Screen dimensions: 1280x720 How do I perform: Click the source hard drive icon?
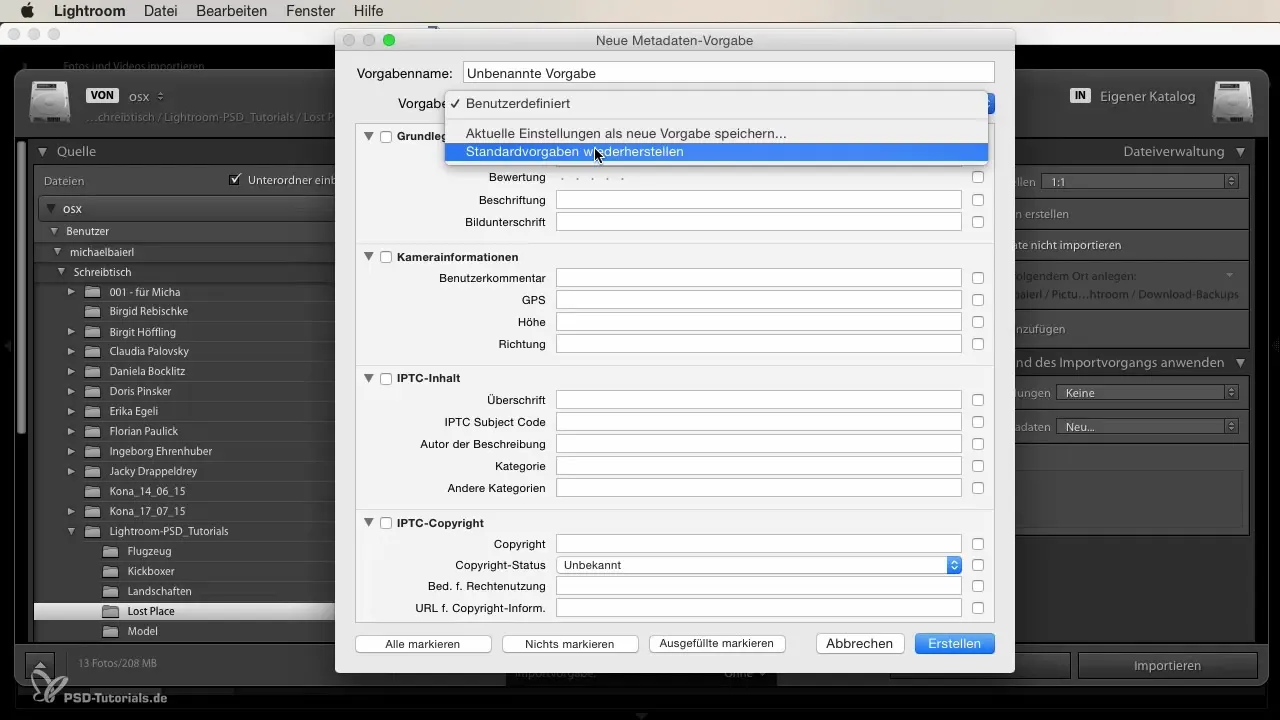pos(50,101)
